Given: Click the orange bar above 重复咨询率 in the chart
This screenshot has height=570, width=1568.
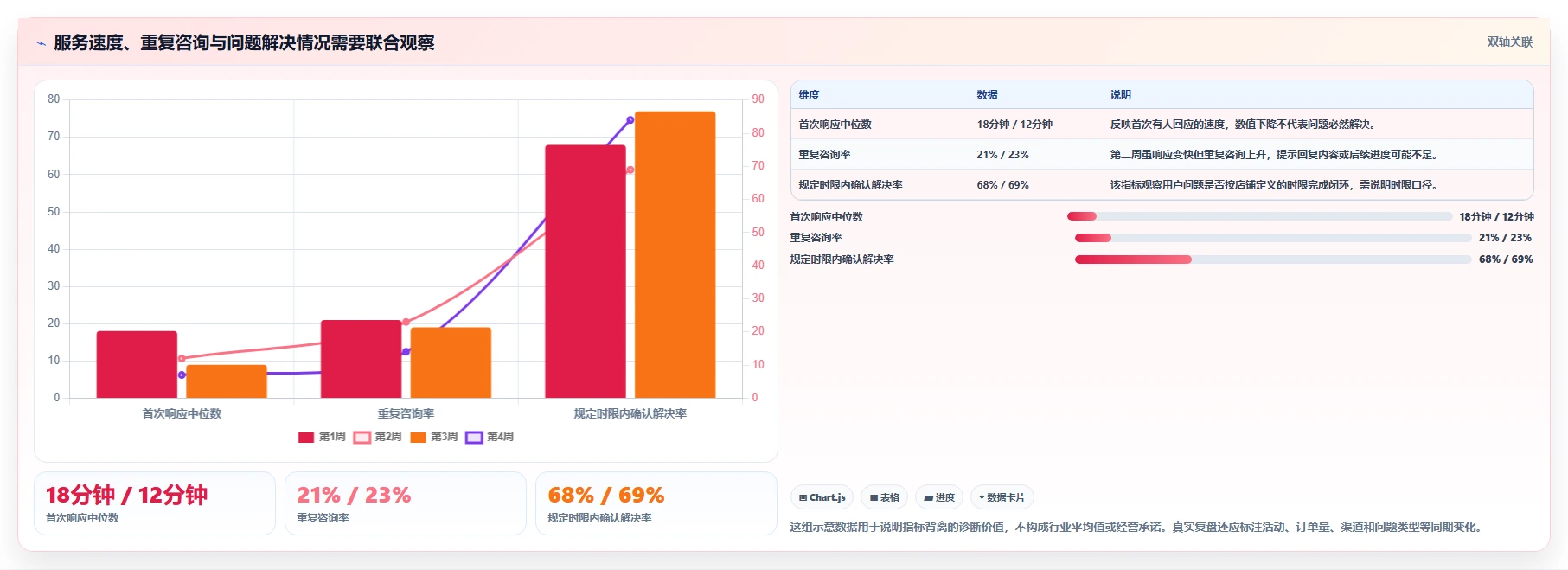Looking at the screenshot, I should pos(451,362).
